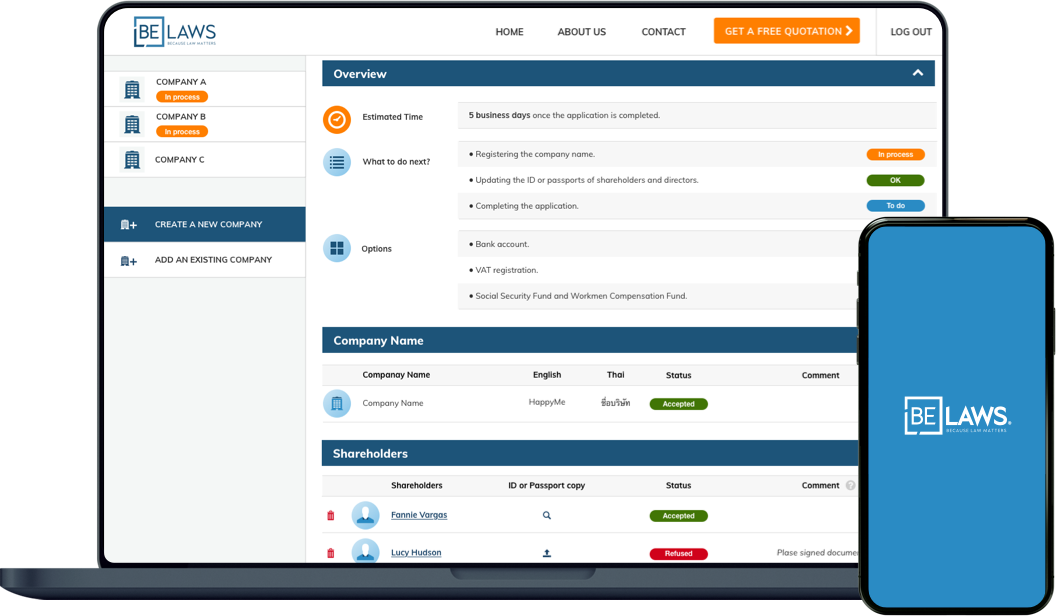Click the Estimated Time clock icon
Viewport: 1056px width, 616px height.
(x=337, y=119)
